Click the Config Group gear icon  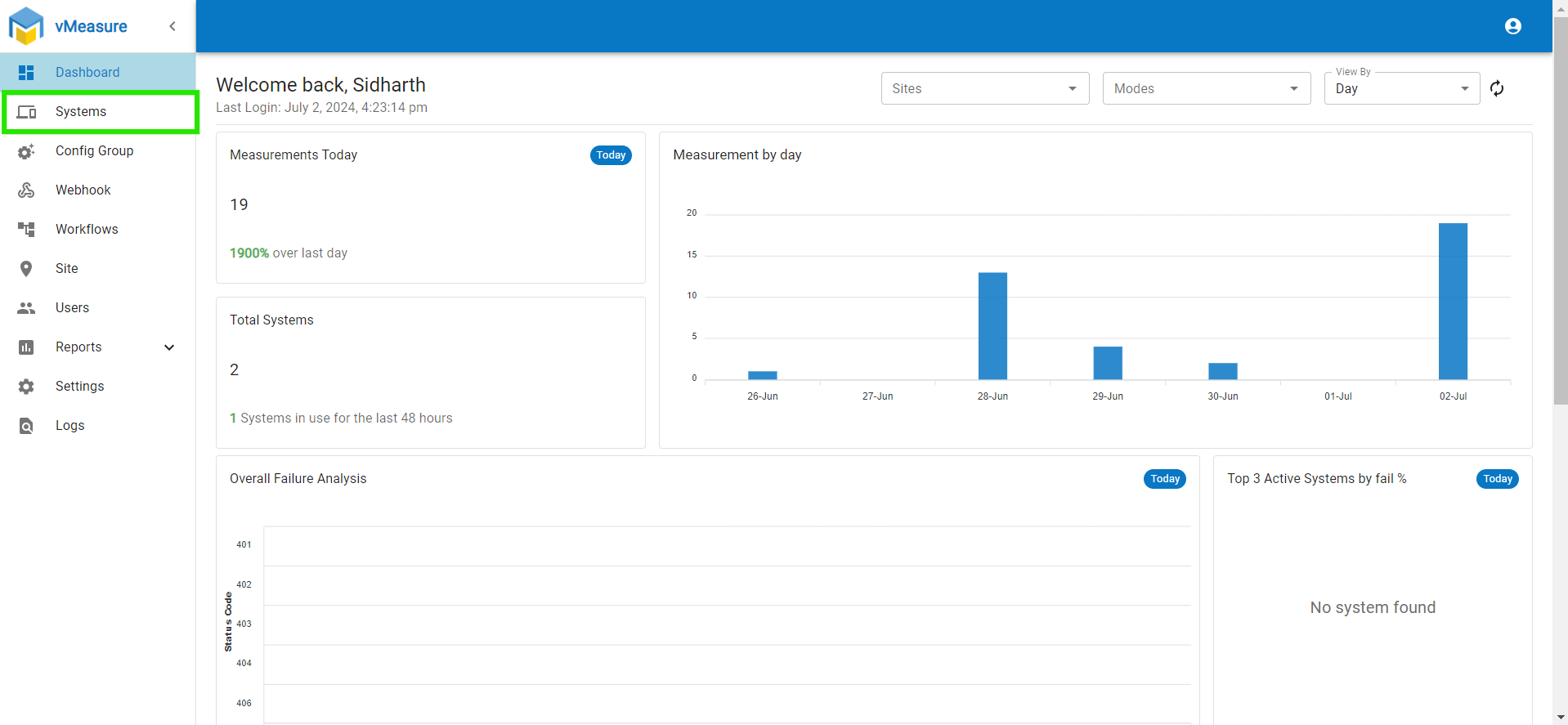point(26,150)
